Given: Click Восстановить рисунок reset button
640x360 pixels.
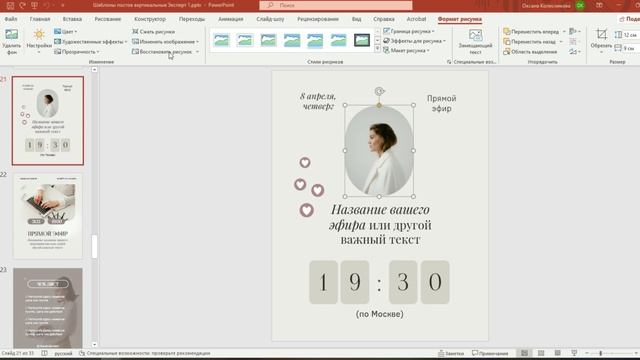Looking at the screenshot, I should (x=162, y=52).
